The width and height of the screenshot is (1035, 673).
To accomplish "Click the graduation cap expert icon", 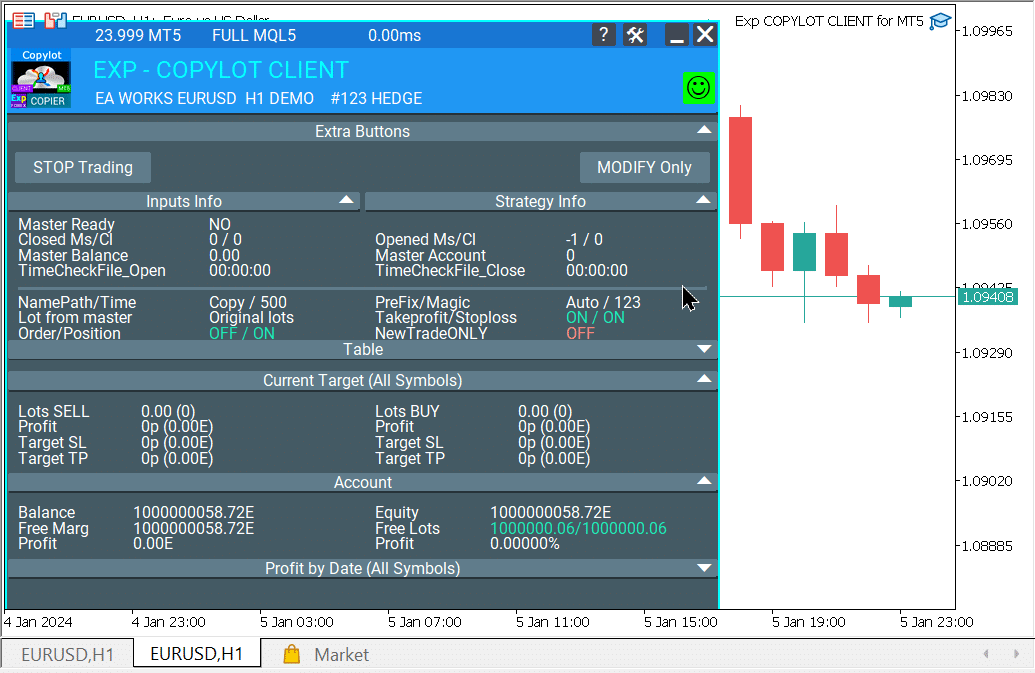I will pos(940,21).
